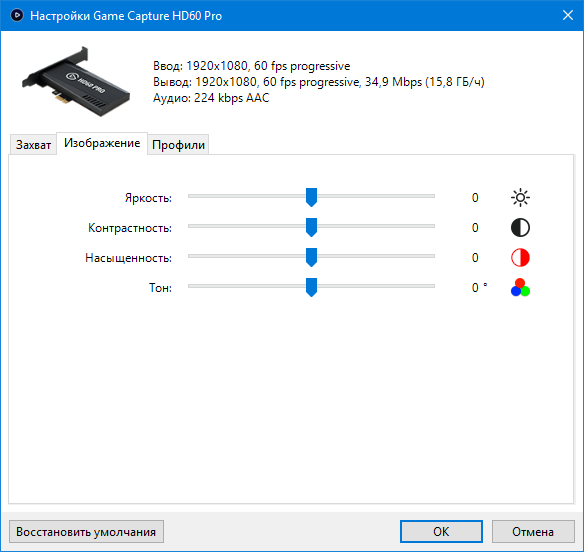Click the Тон value 0 °
The image size is (584, 552).
479,288
